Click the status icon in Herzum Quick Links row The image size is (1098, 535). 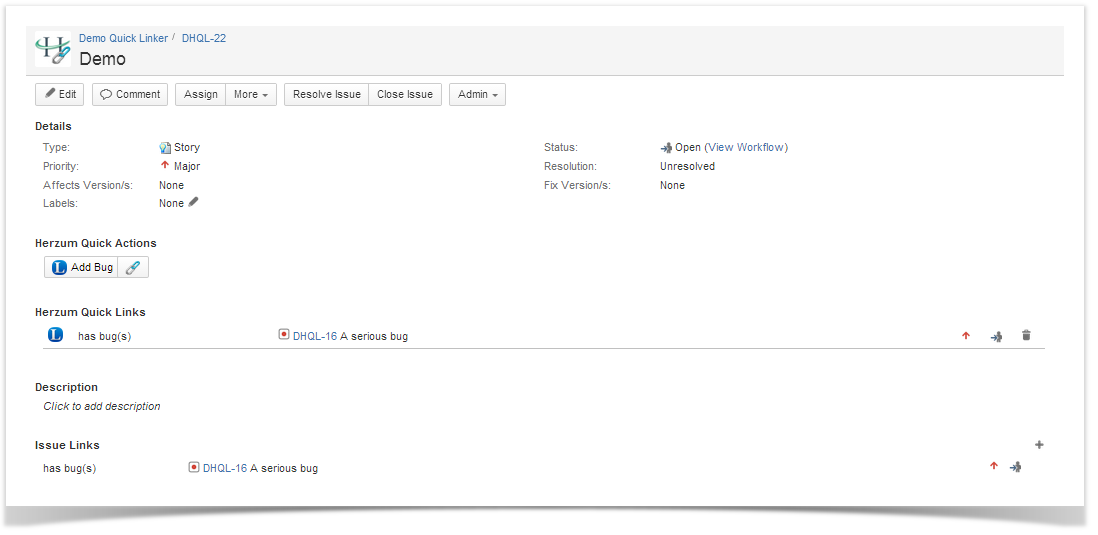pos(996,336)
